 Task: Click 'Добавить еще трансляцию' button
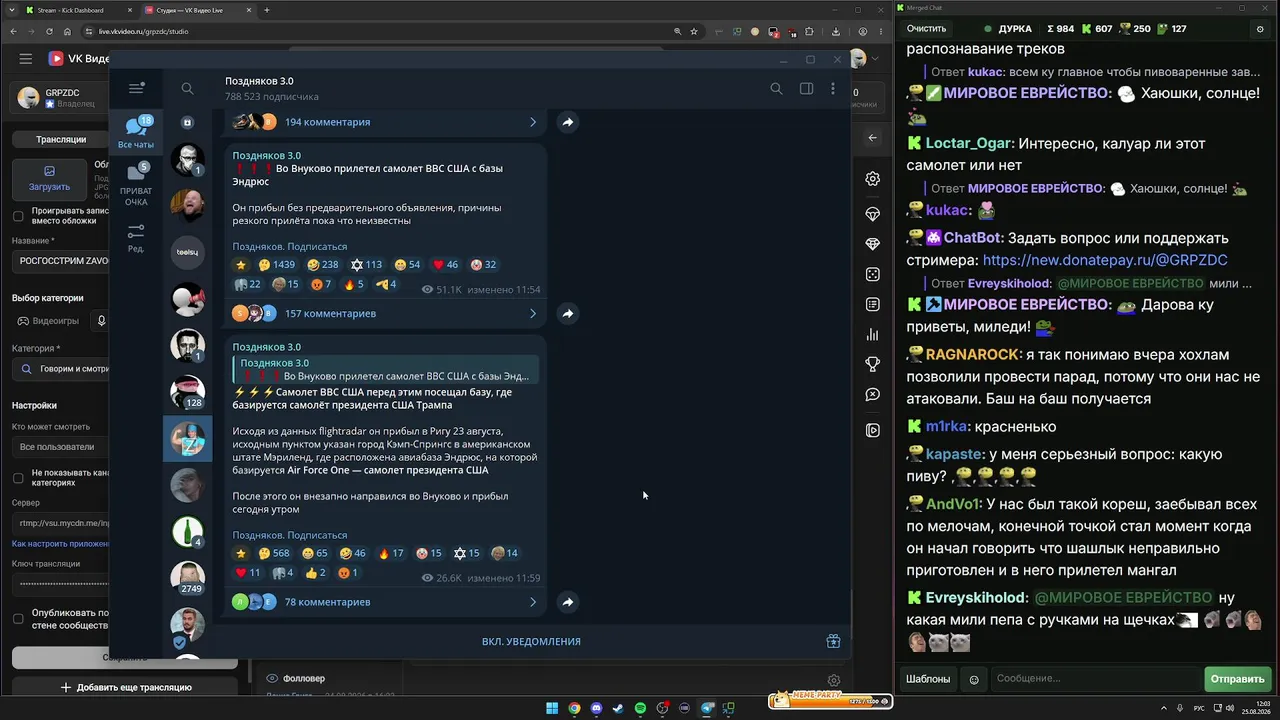125,687
